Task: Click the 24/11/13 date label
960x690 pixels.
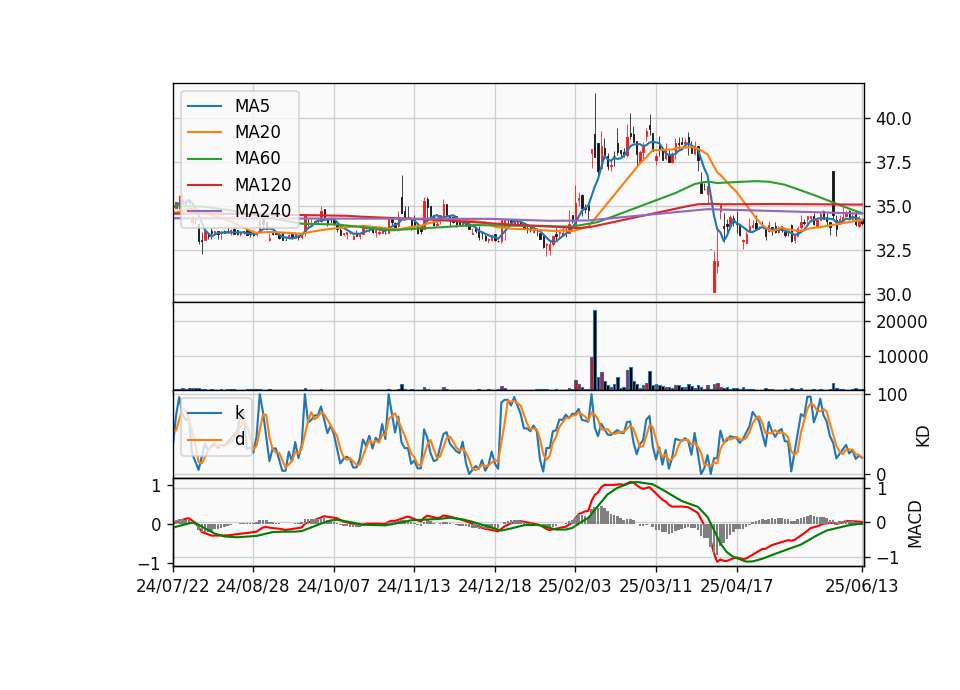Action: (414, 587)
